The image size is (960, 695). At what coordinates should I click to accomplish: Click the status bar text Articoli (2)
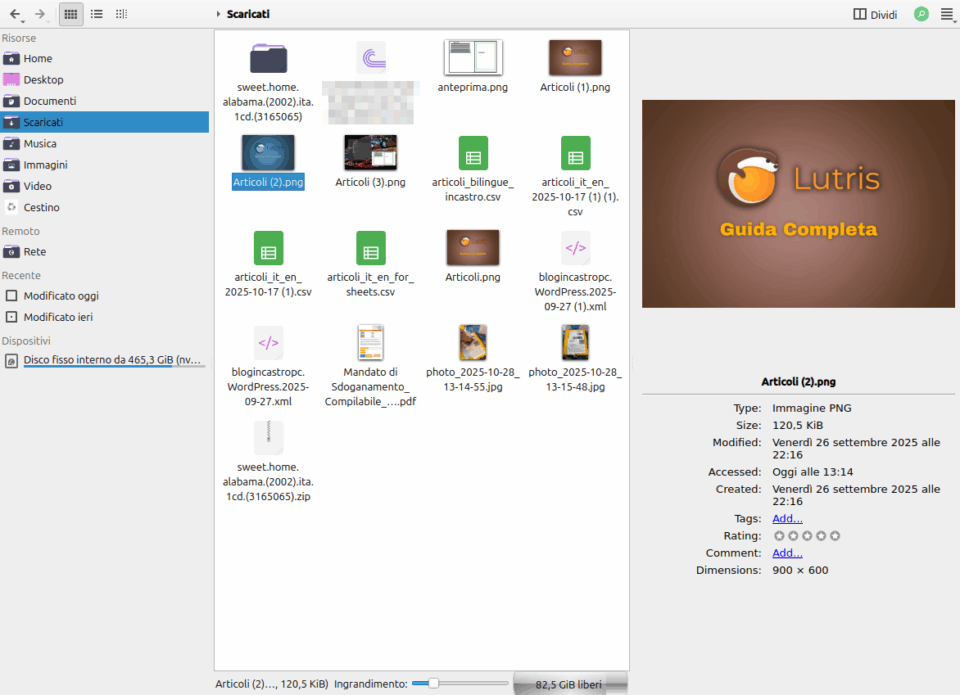[x=272, y=684]
